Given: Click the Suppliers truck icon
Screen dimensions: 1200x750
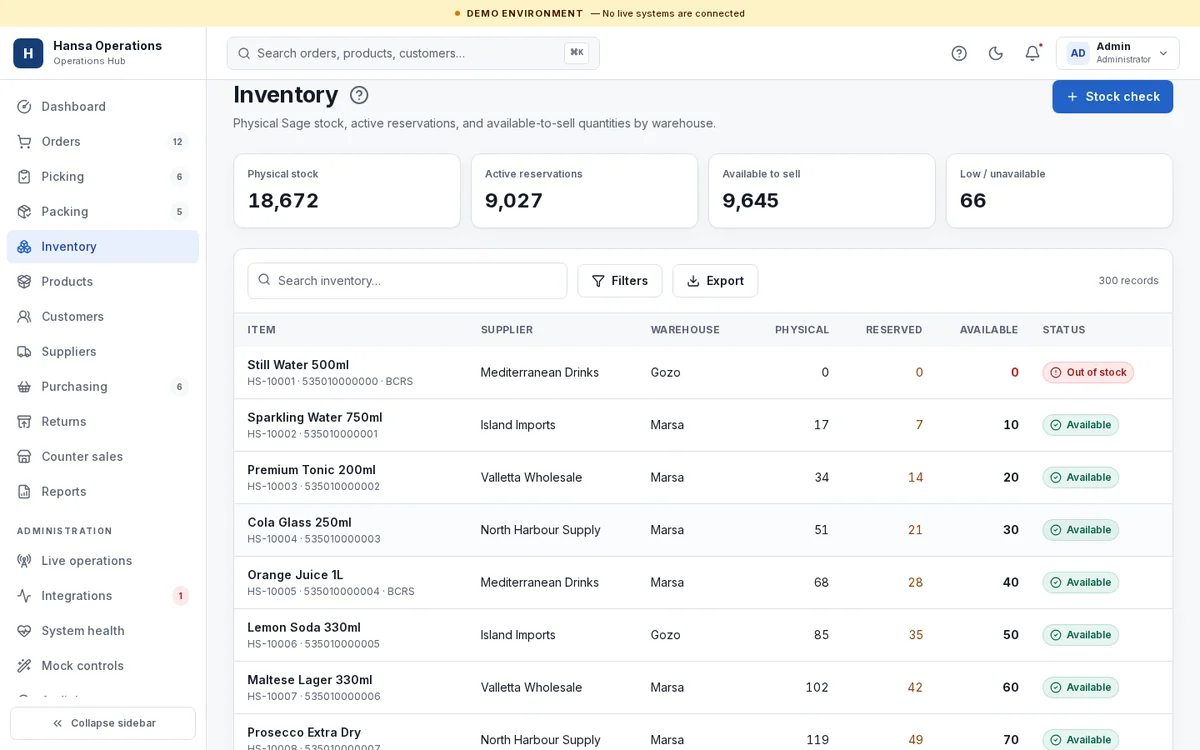Looking at the screenshot, I should (24, 351).
